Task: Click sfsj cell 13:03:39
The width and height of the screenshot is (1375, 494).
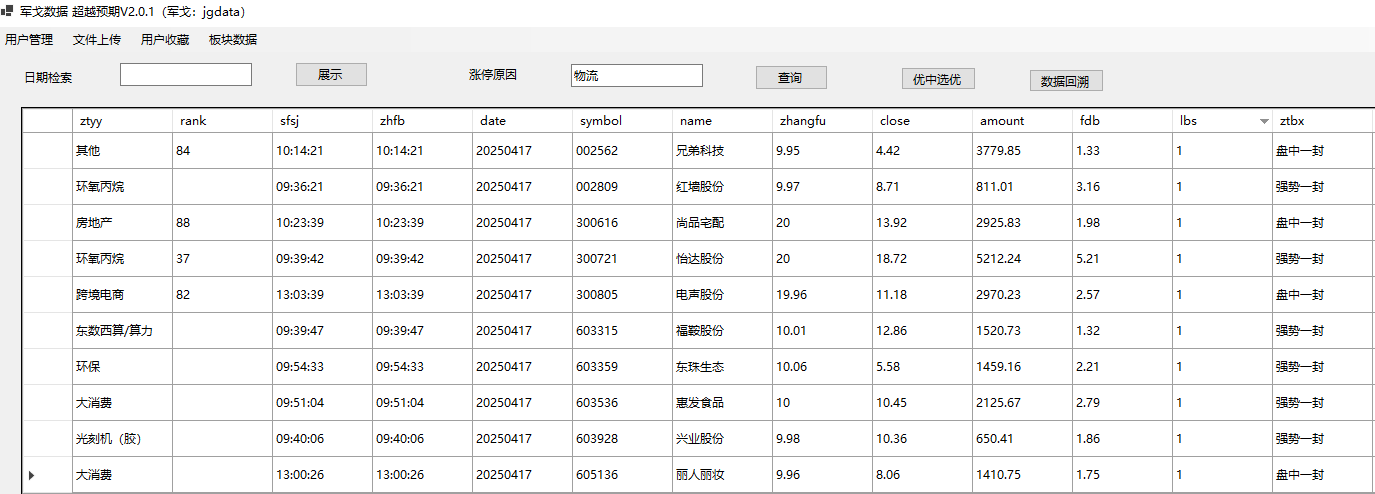Action: tap(322, 295)
